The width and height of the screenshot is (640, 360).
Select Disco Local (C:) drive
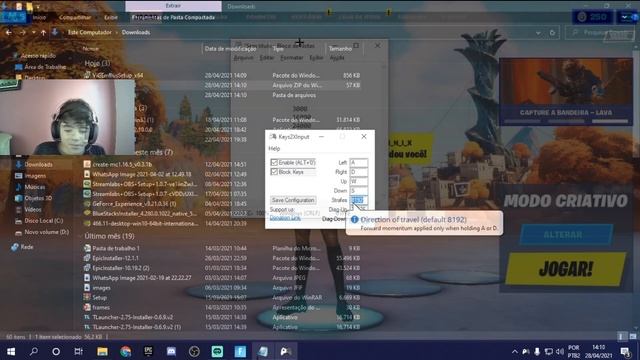(x=44, y=221)
